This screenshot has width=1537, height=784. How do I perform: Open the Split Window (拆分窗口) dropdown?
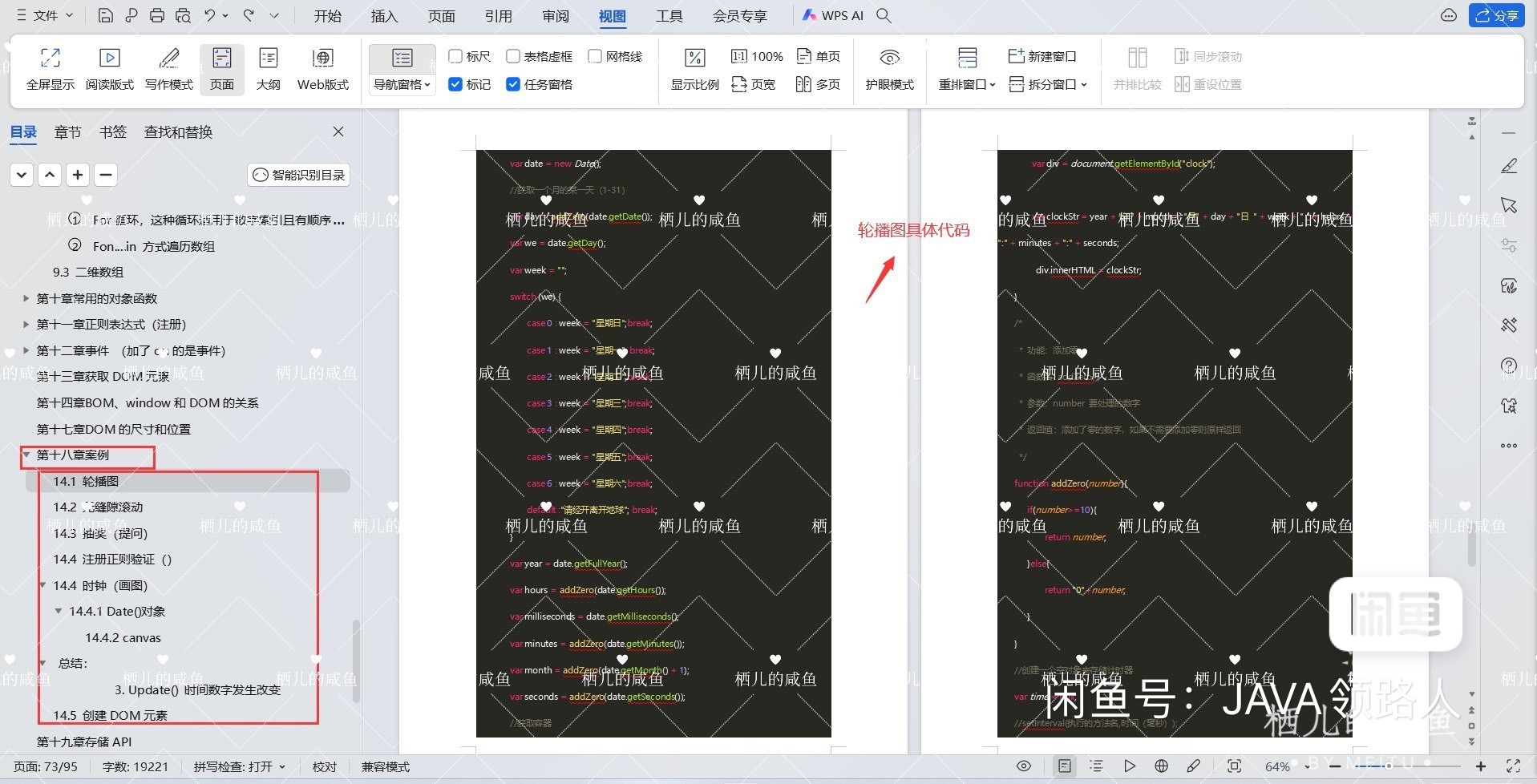coord(1048,84)
